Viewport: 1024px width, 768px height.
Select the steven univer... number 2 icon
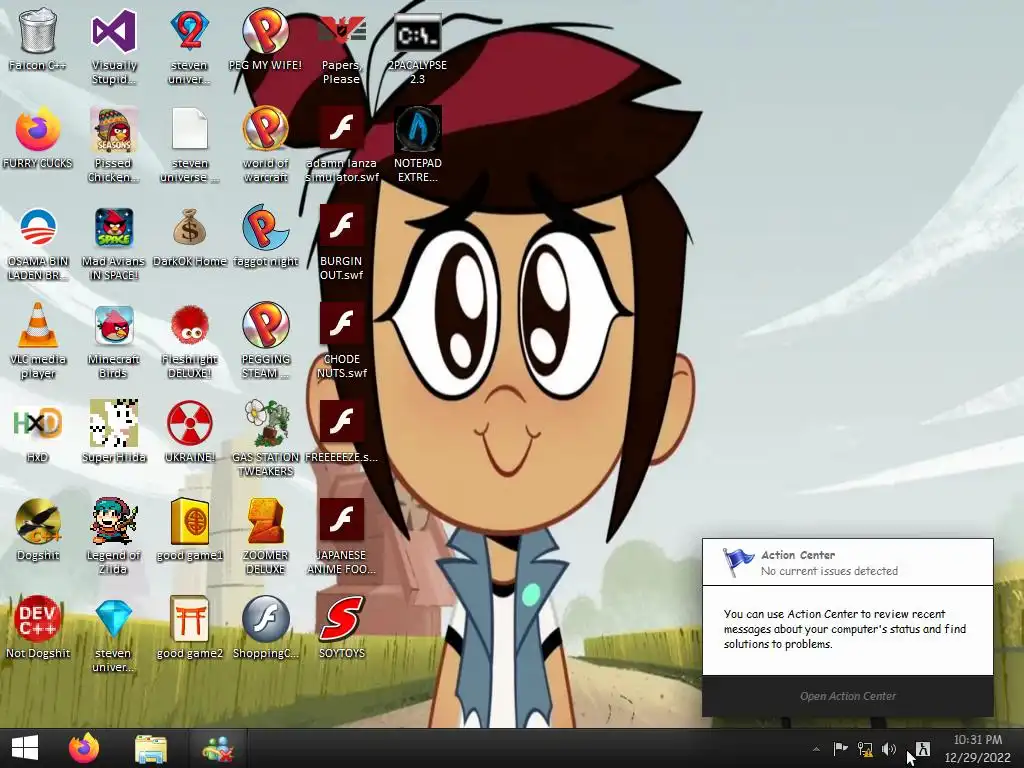click(x=189, y=31)
